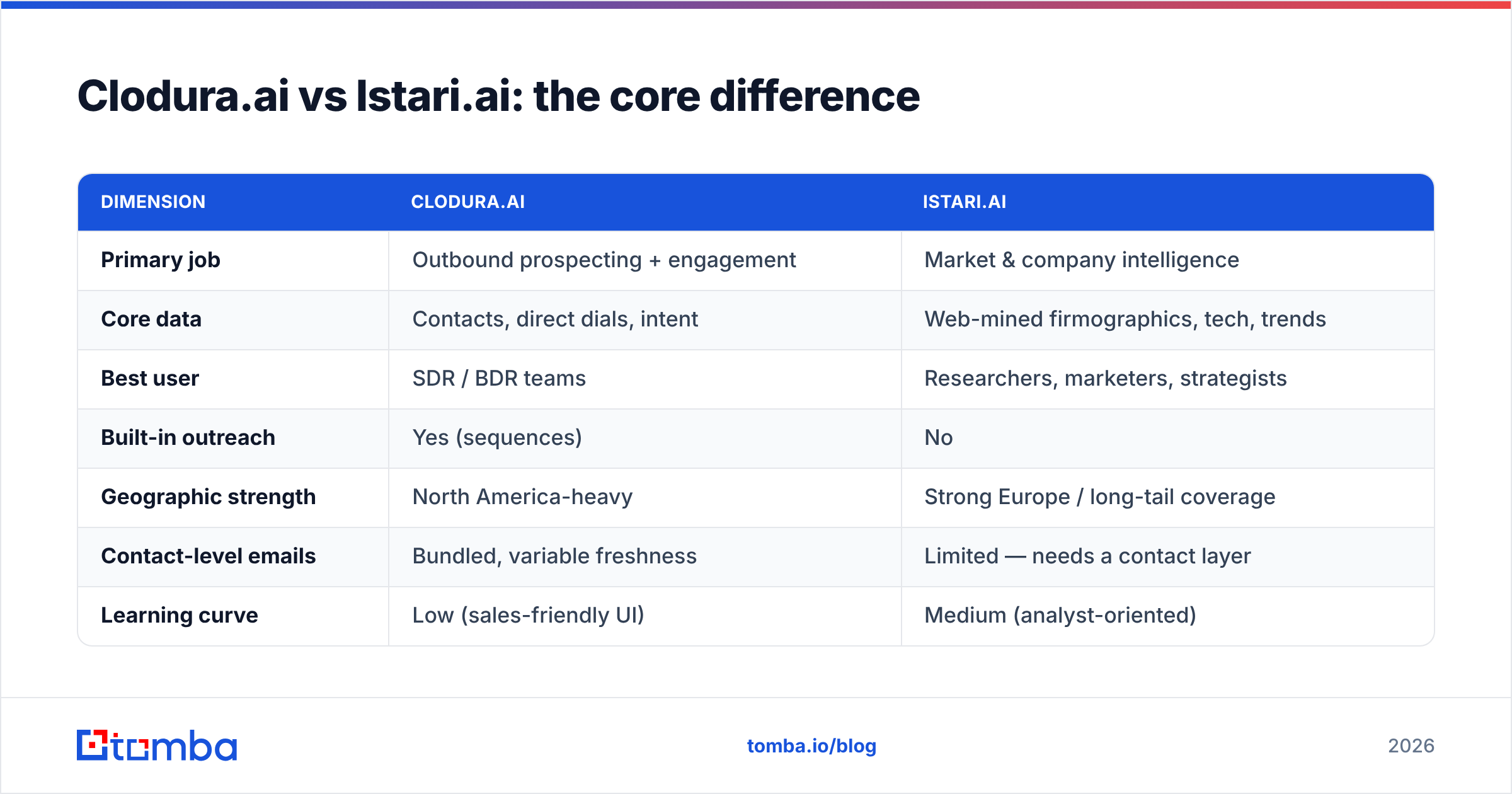The height and width of the screenshot is (794, 1512).
Task: Select the 'Best user' row label
Action: pyautogui.click(x=150, y=378)
